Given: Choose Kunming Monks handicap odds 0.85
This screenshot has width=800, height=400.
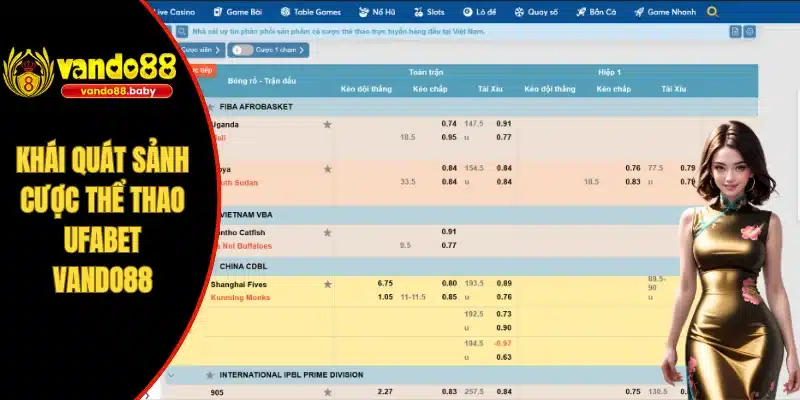Looking at the screenshot, I should click(449, 297).
